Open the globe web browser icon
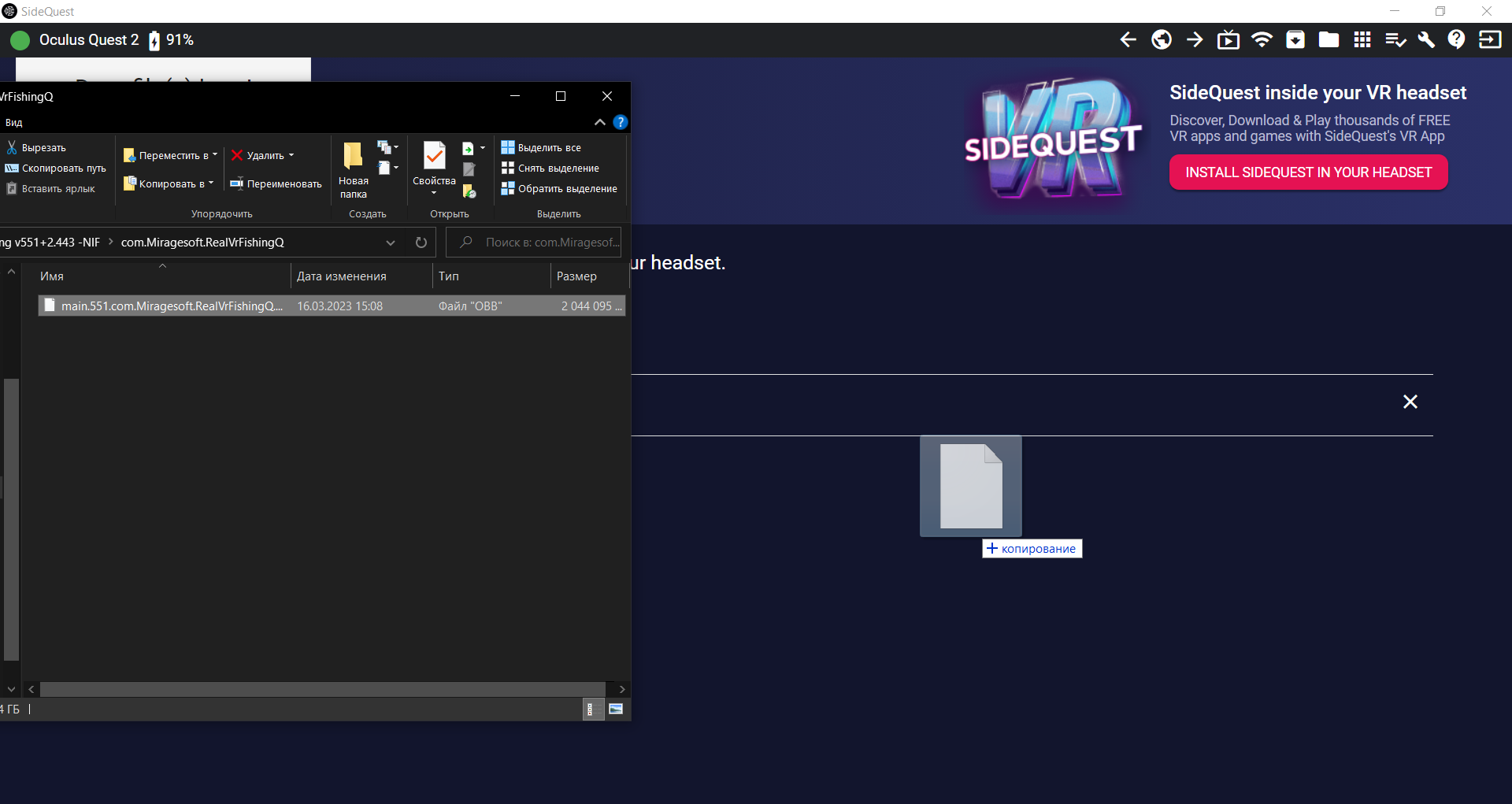 [x=1162, y=40]
